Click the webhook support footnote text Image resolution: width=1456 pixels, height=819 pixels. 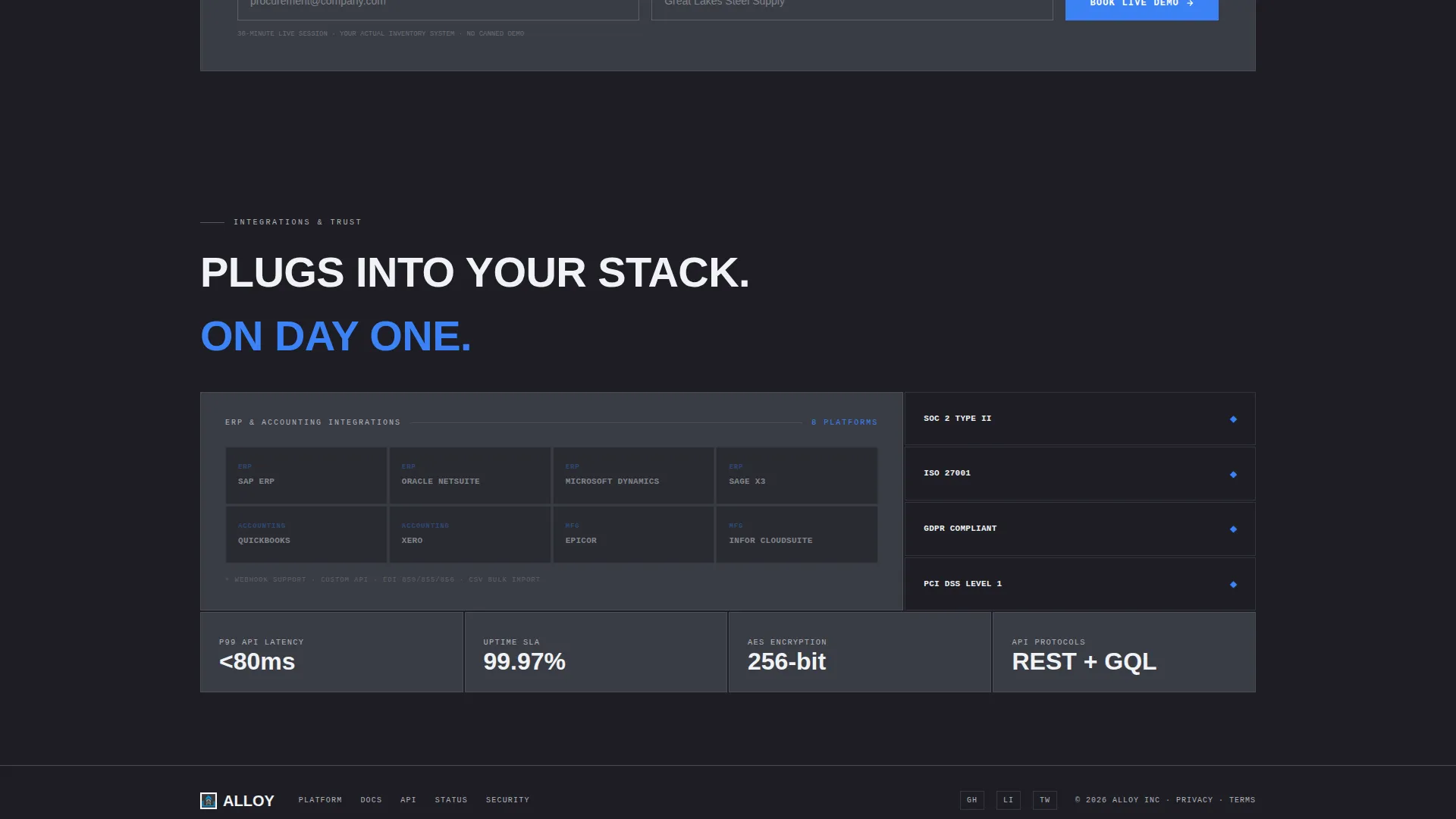pyautogui.click(x=383, y=579)
